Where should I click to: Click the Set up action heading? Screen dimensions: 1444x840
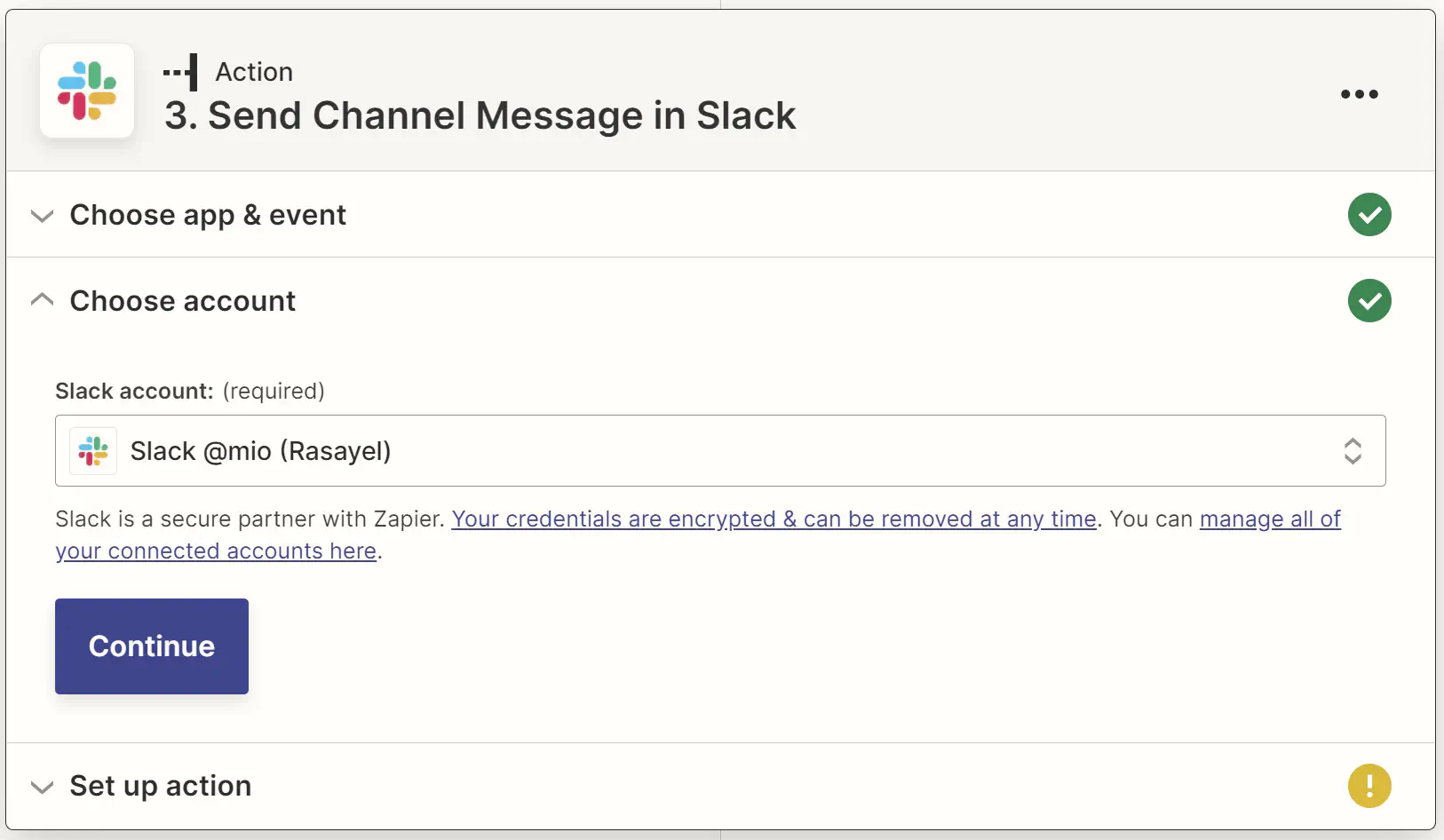161,786
